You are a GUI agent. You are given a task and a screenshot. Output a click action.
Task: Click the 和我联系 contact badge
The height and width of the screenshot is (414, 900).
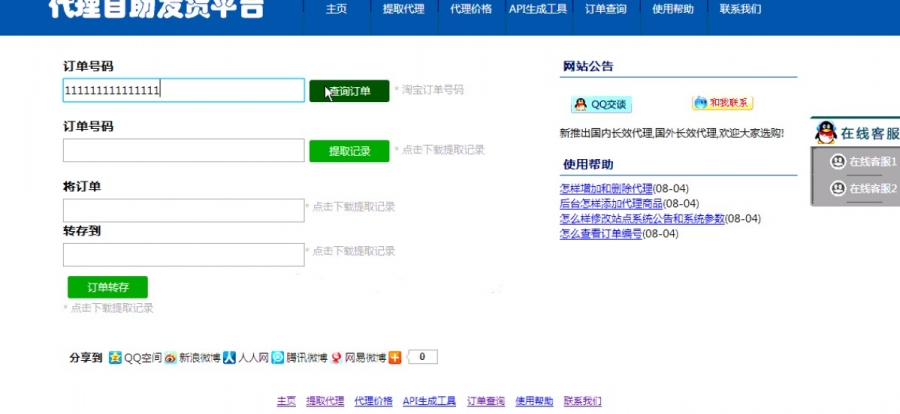coord(723,103)
